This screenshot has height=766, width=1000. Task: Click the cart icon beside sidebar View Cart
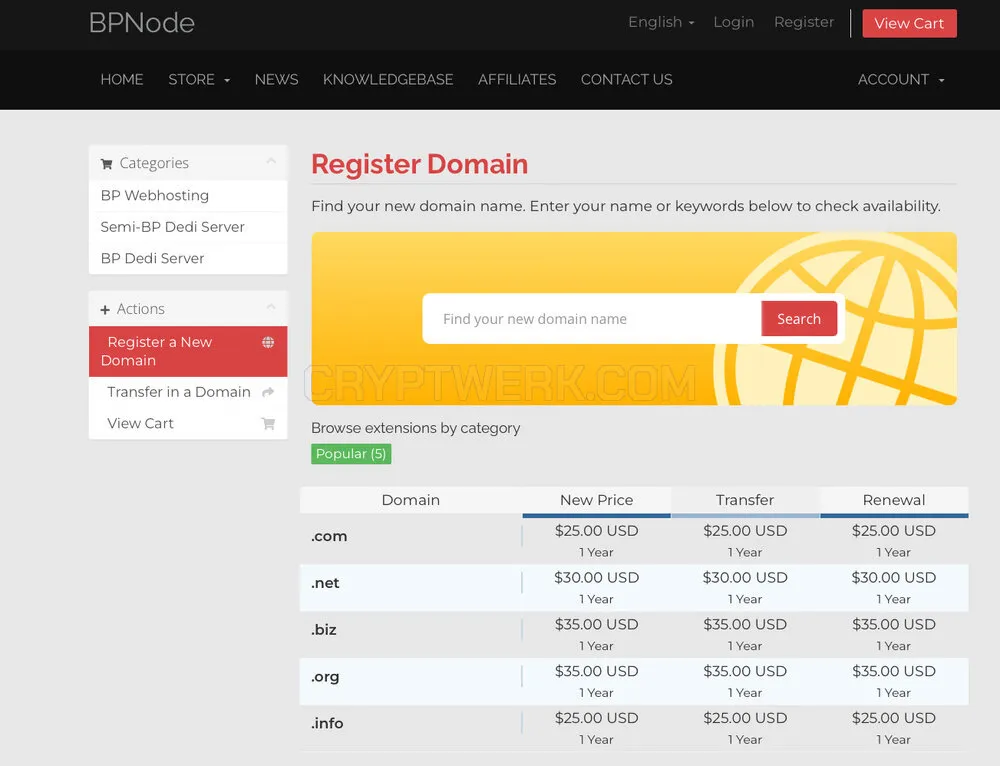(x=268, y=424)
